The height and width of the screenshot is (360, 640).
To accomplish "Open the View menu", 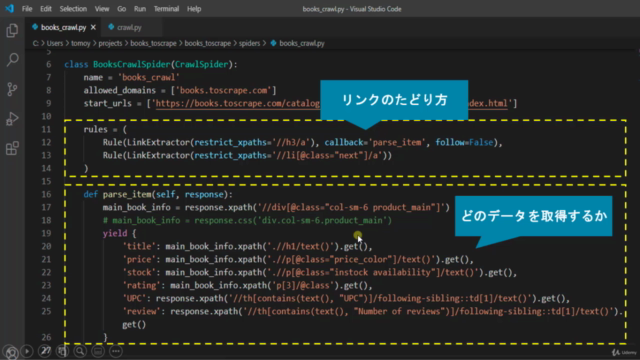I will [x=102, y=9].
